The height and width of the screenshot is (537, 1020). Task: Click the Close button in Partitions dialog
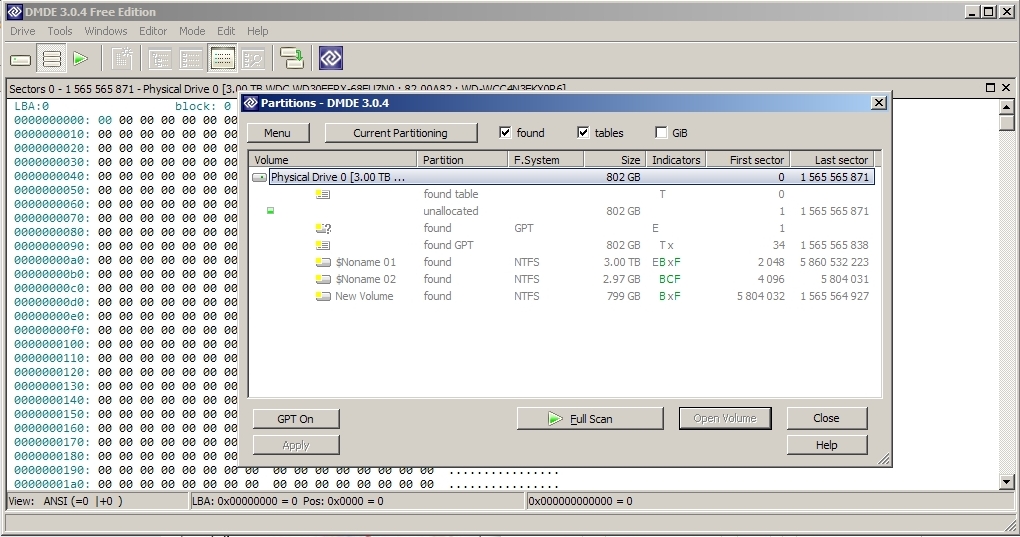826,418
